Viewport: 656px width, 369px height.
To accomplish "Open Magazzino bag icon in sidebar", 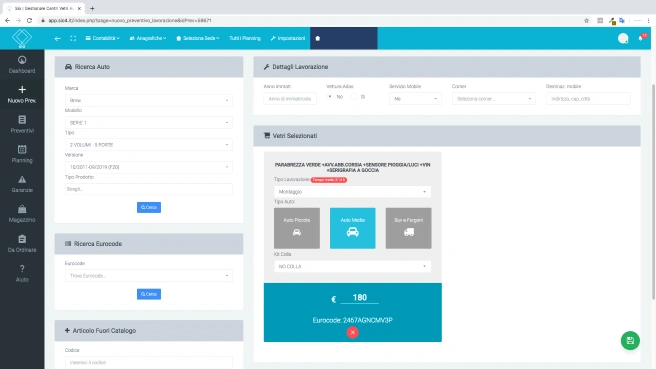I will coord(22,209).
